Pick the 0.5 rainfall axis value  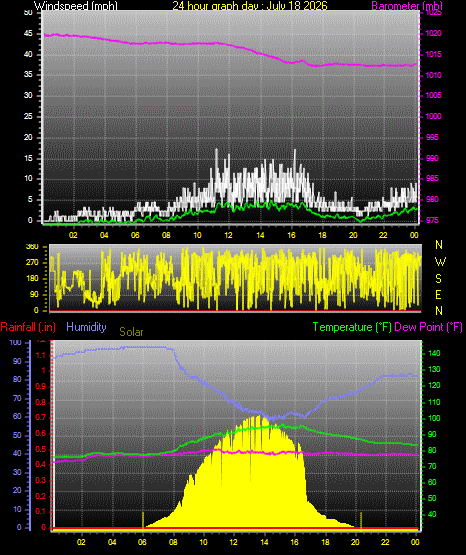click(x=41, y=450)
